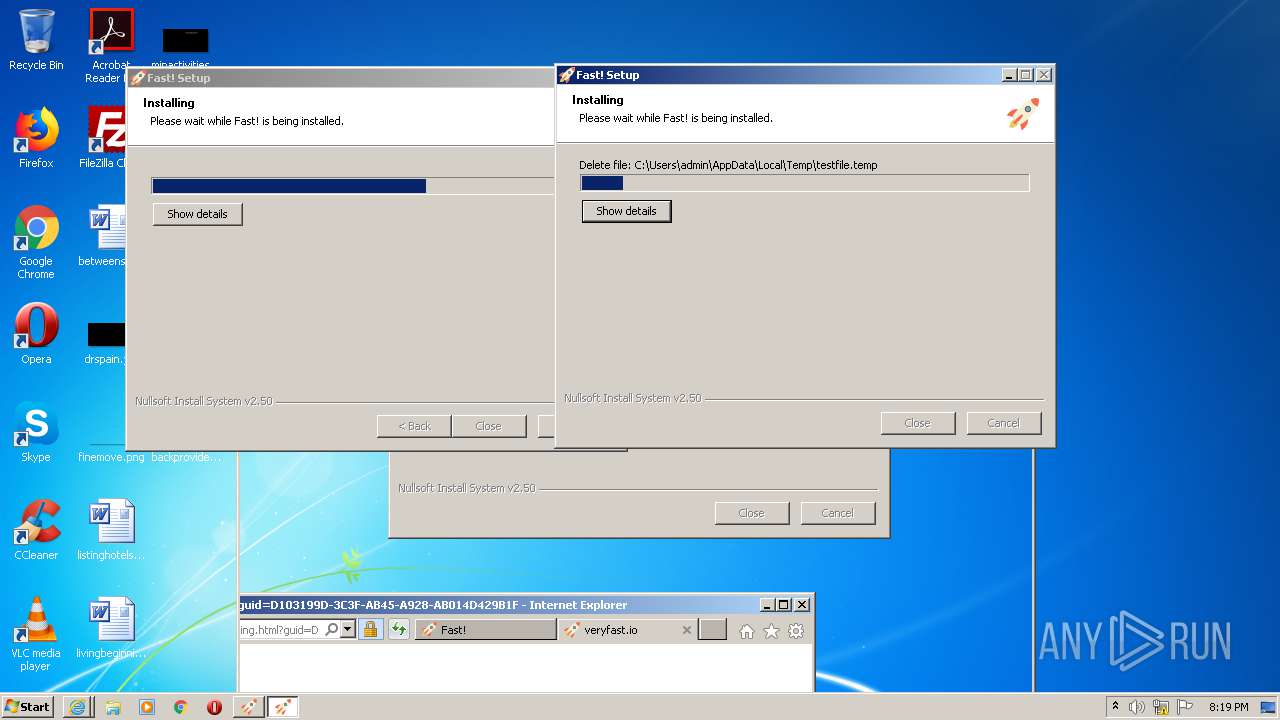This screenshot has width=1280, height=720.
Task: Minimize the front Fast! Setup window
Action: click(1009, 75)
